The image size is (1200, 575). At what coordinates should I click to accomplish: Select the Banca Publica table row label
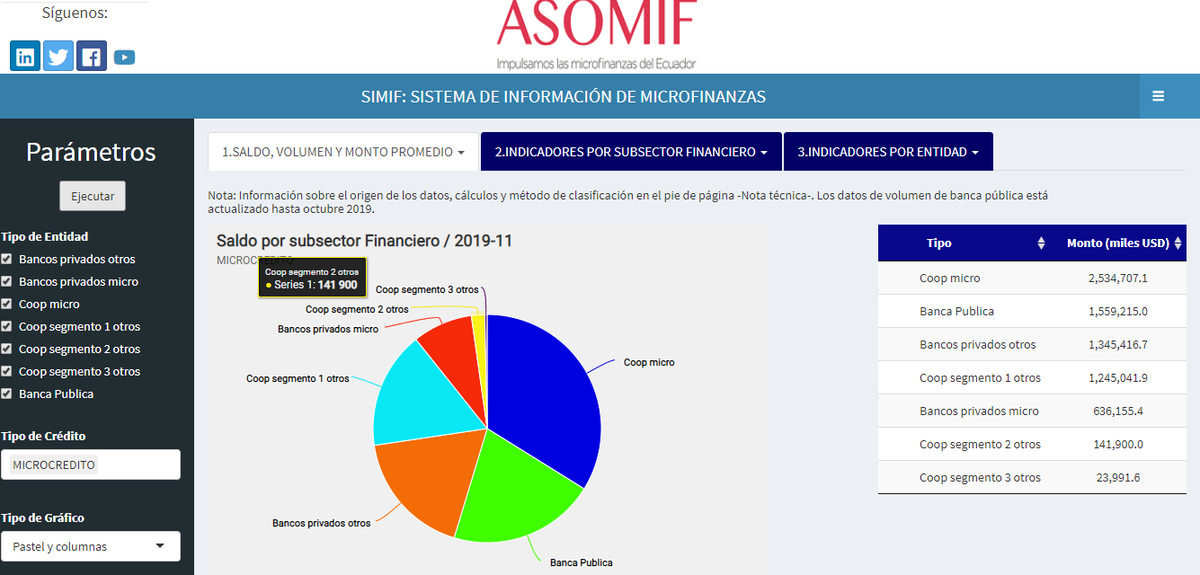956,311
